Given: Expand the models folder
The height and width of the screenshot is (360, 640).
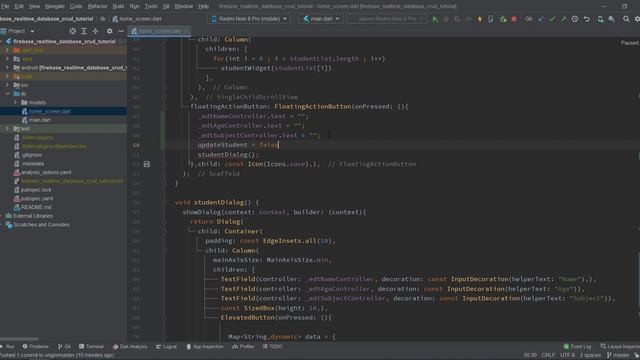Looking at the screenshot, I should pyautogui.click(x=16, y=102).
